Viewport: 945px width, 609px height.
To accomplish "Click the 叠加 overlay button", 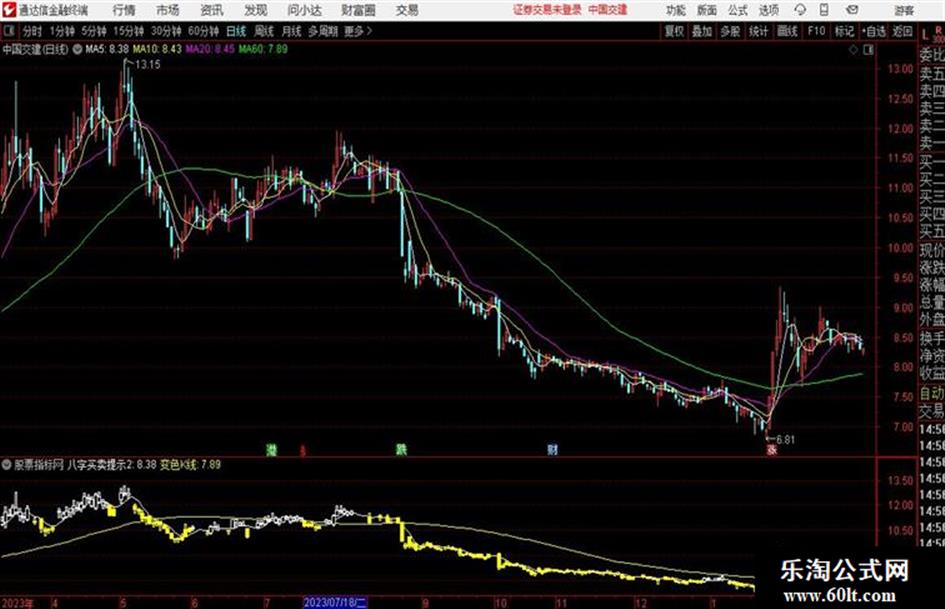I will [x=702, y=31].
